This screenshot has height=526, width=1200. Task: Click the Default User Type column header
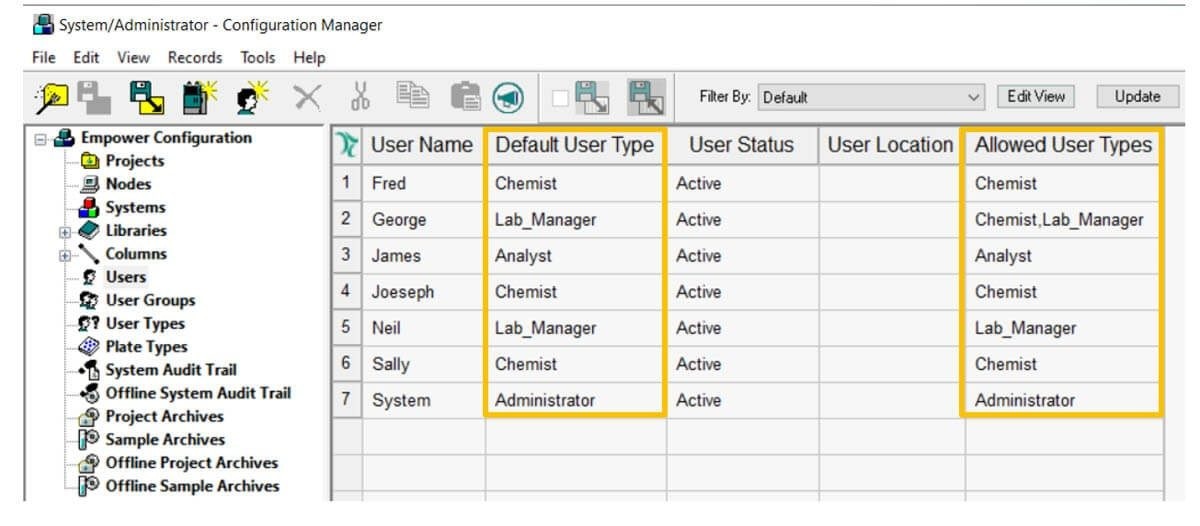(575, 145)
